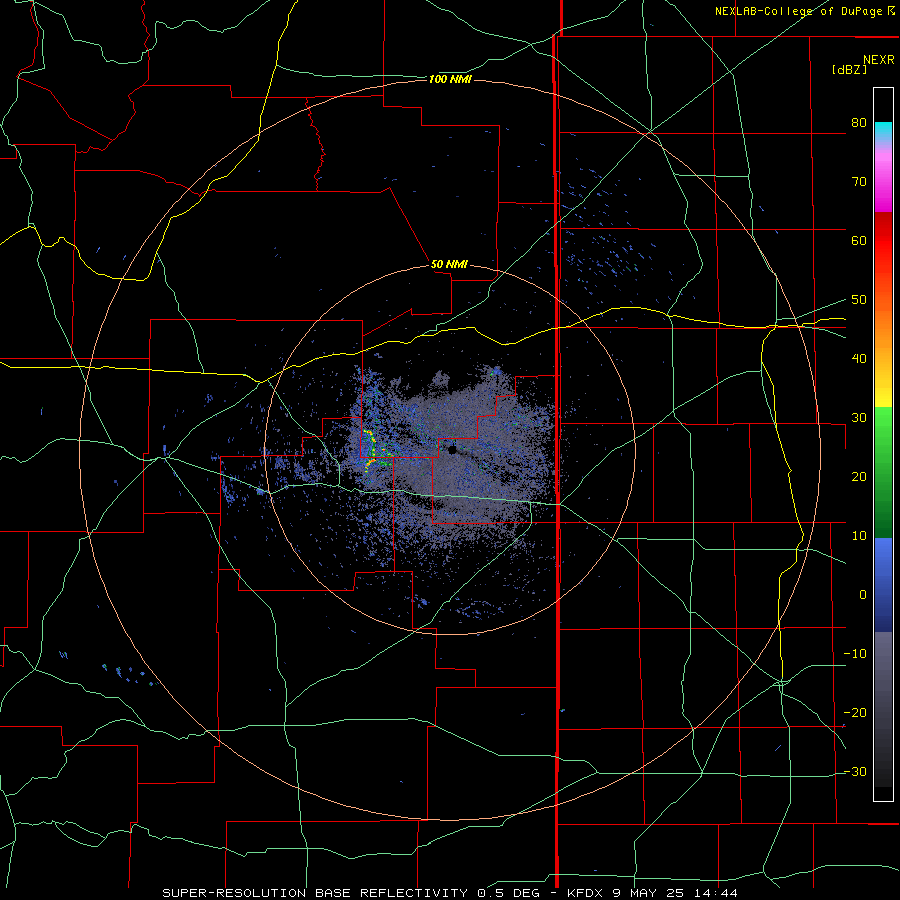Click the -10 value on the dBZ scale
This screenshot has height=900, width=900.
click(855, 654)
